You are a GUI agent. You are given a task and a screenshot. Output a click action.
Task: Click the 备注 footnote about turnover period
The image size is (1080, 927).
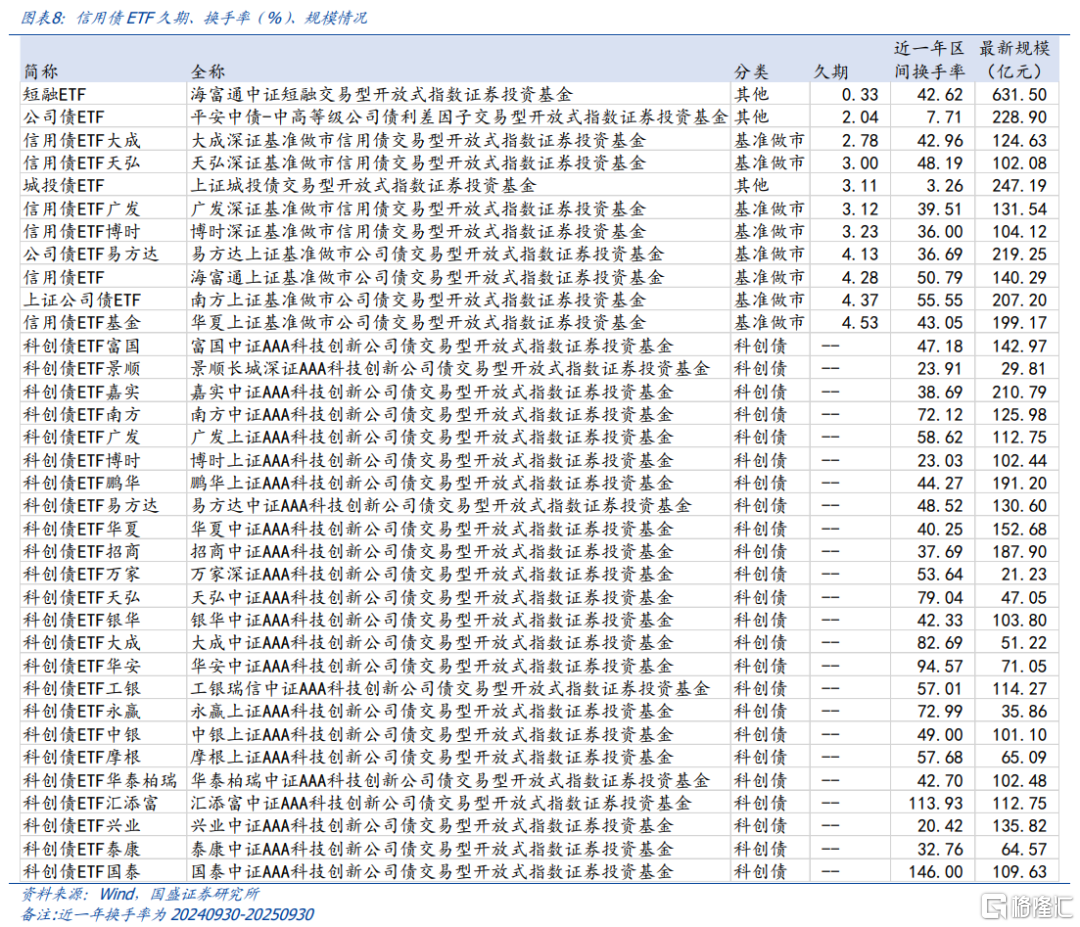(x=167, y=914)
